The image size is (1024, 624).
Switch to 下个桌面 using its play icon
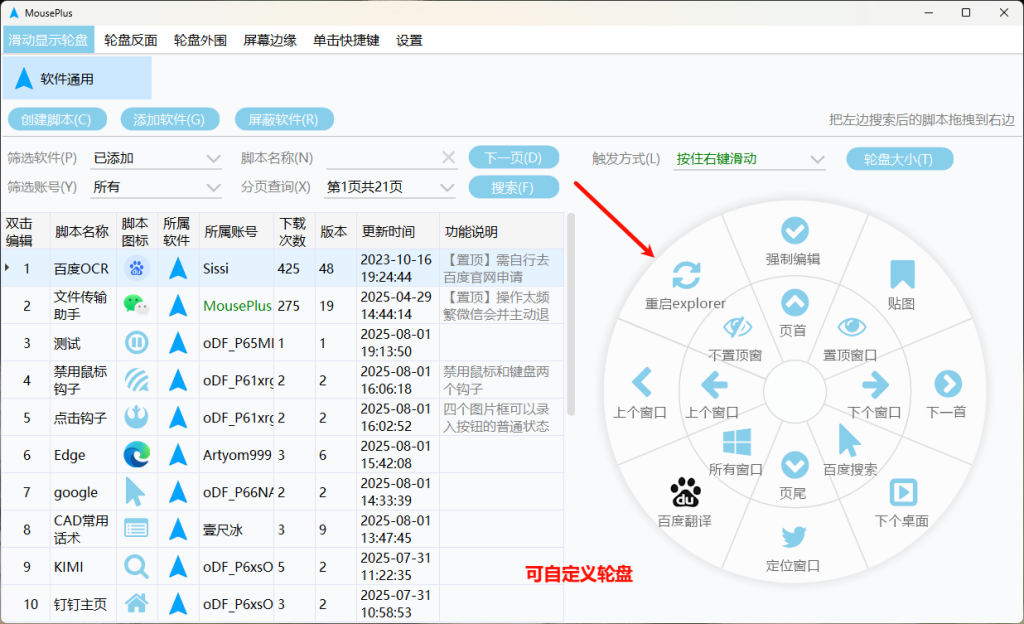click(903, 491)
